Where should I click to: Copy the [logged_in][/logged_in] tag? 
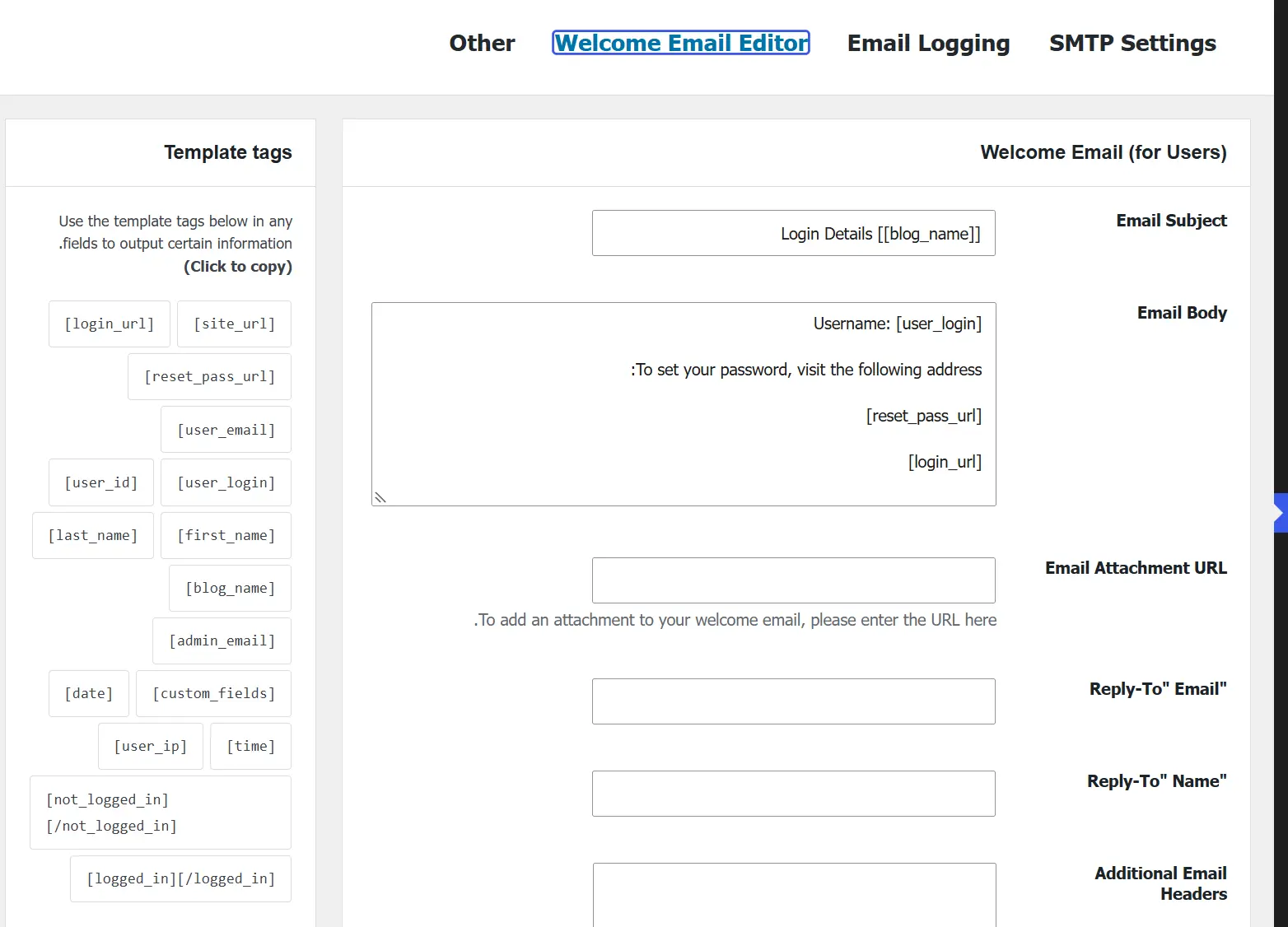pyautogui.click(x=181, y=879)
